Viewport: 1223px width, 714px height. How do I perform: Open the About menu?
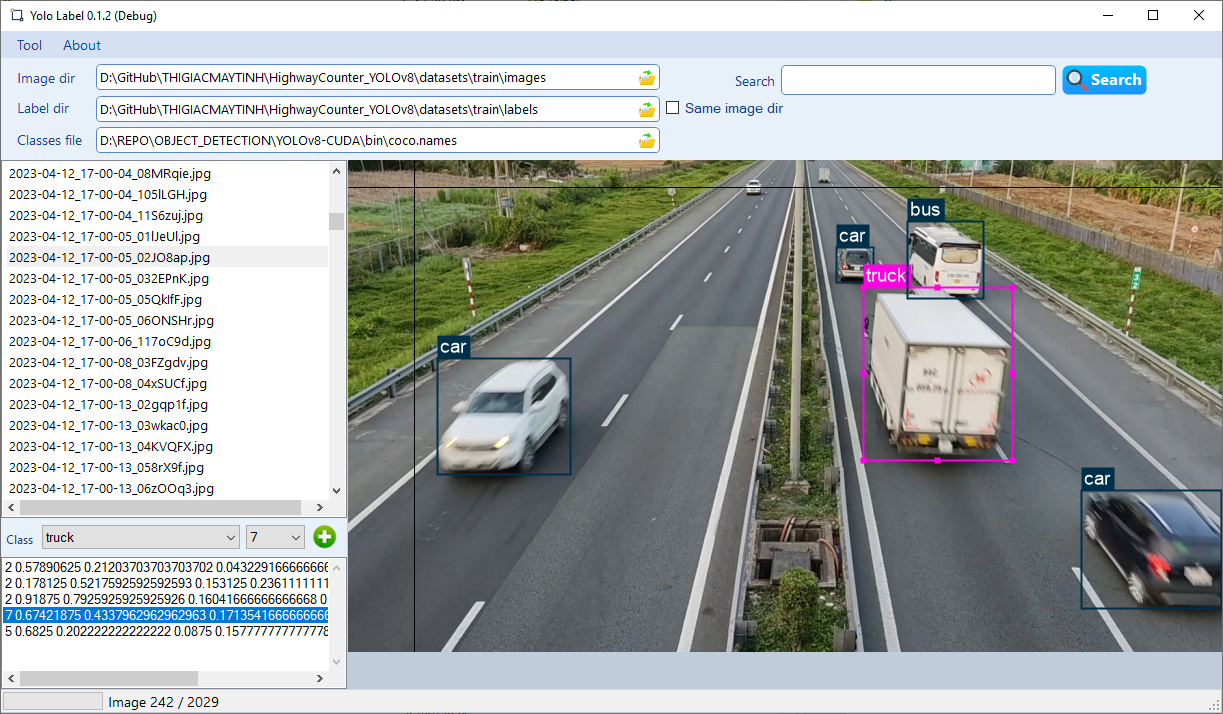click(81, 45)
